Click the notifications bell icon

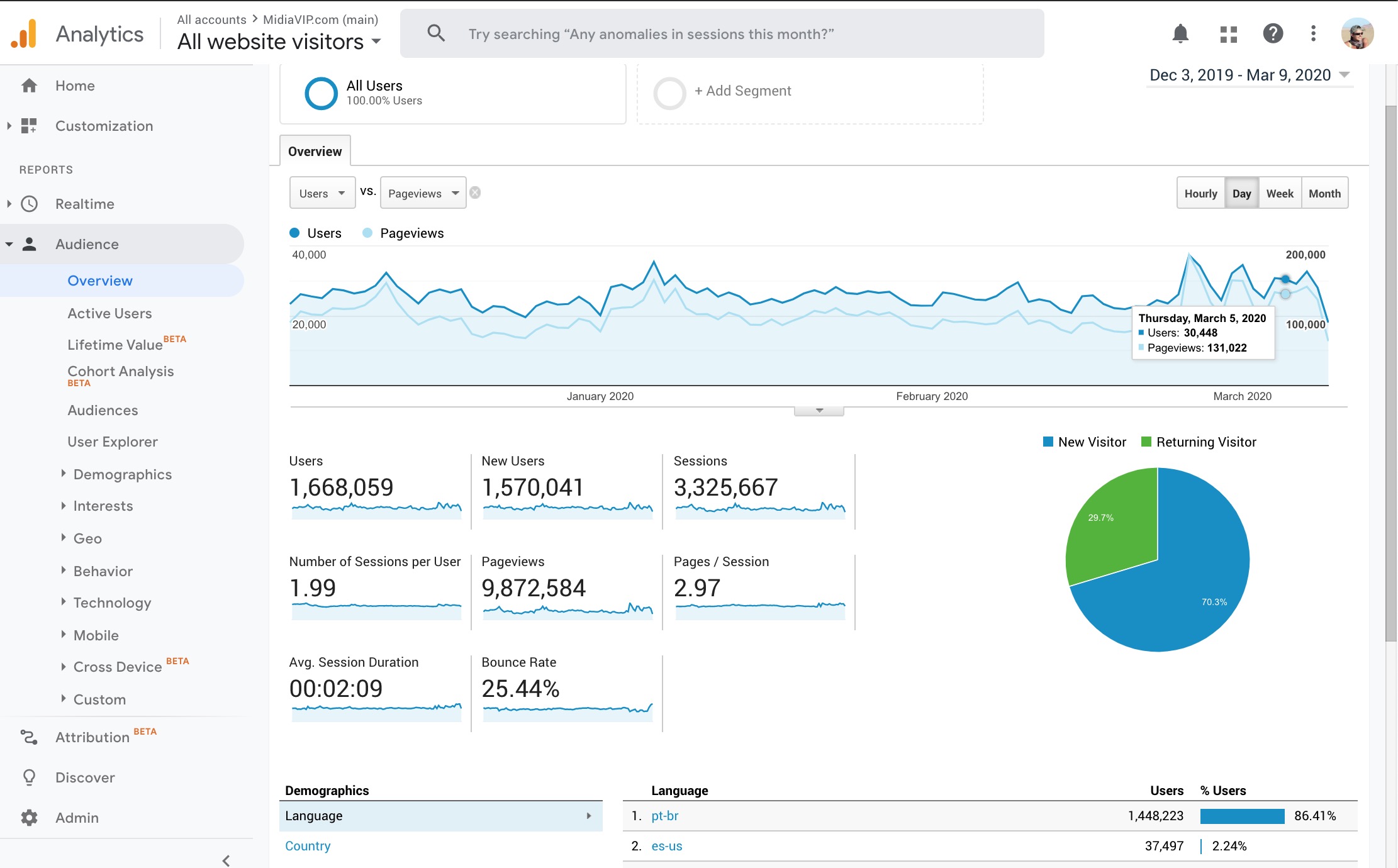click(1180, 34)
